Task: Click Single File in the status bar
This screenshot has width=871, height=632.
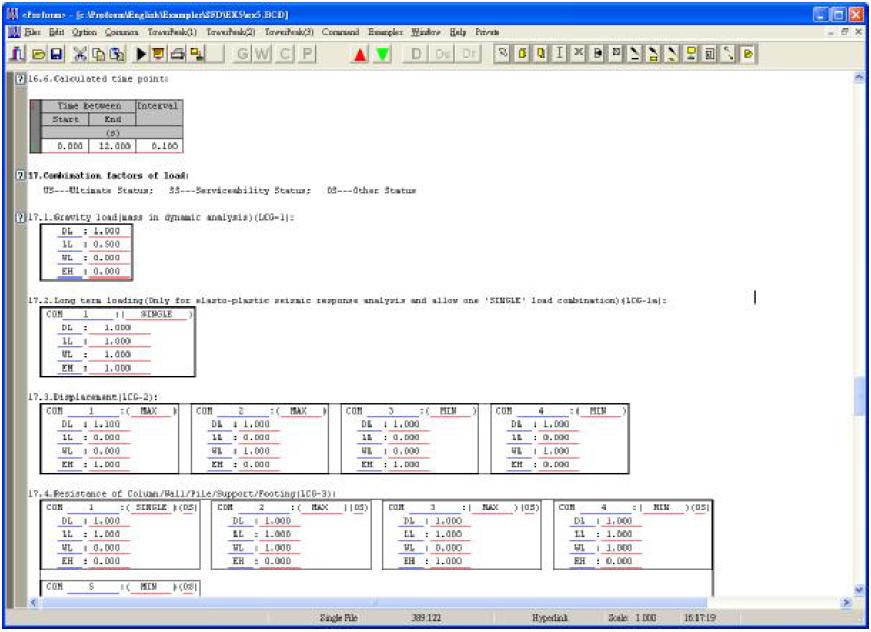Action: pos(339,618)
